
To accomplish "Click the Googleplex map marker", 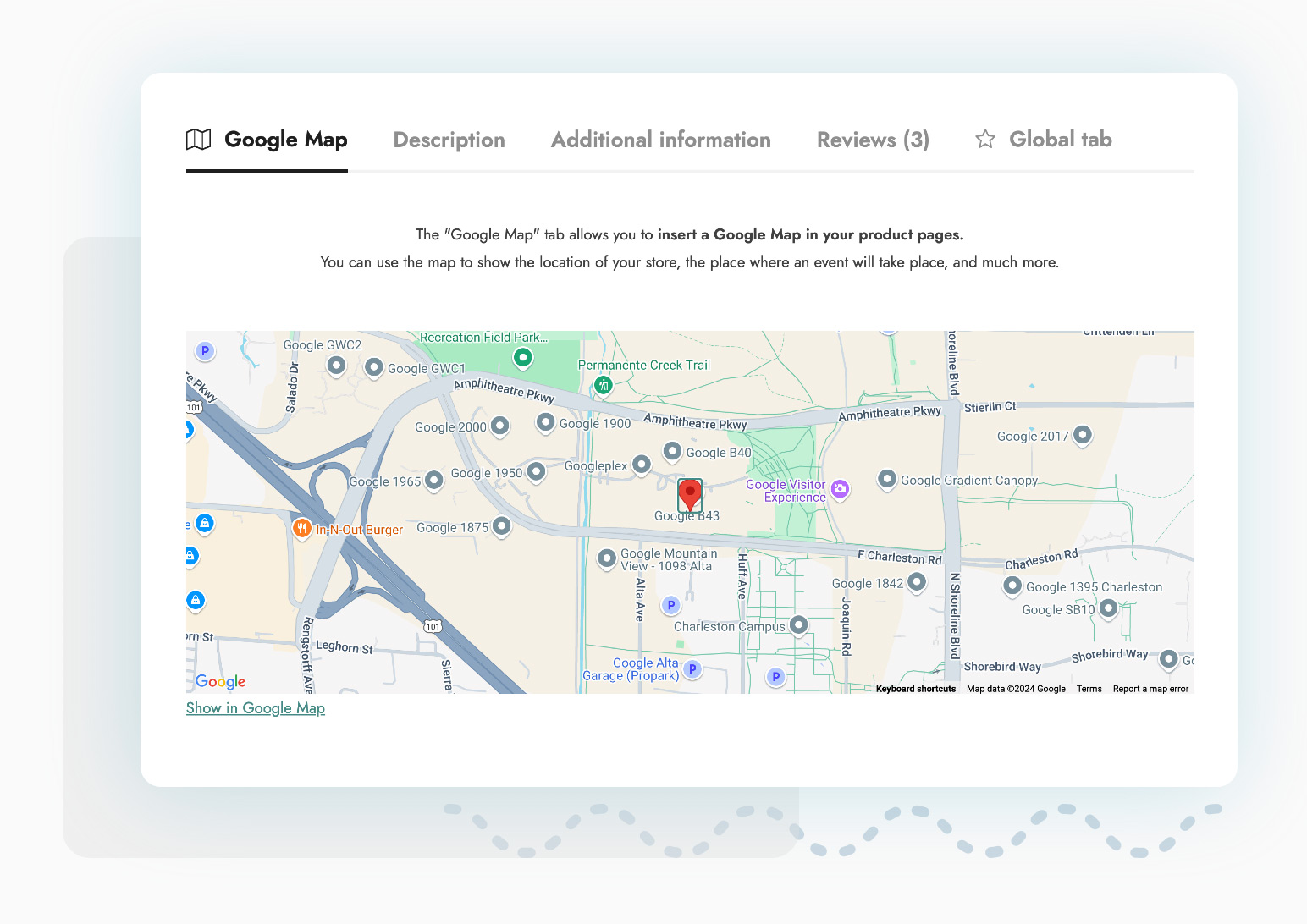I will (x=642, y=464).
